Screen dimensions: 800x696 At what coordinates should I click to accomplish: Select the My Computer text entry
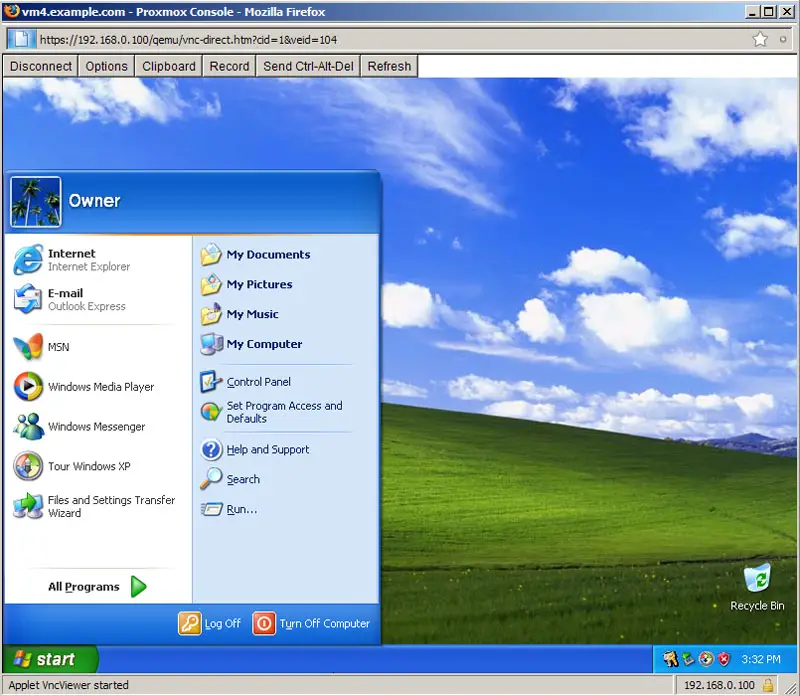[x=264, y=344]
